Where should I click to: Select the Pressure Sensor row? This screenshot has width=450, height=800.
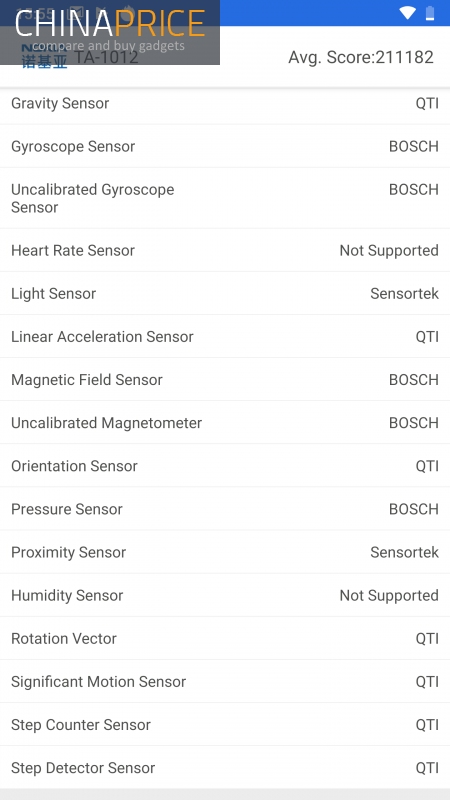[225, 509]
